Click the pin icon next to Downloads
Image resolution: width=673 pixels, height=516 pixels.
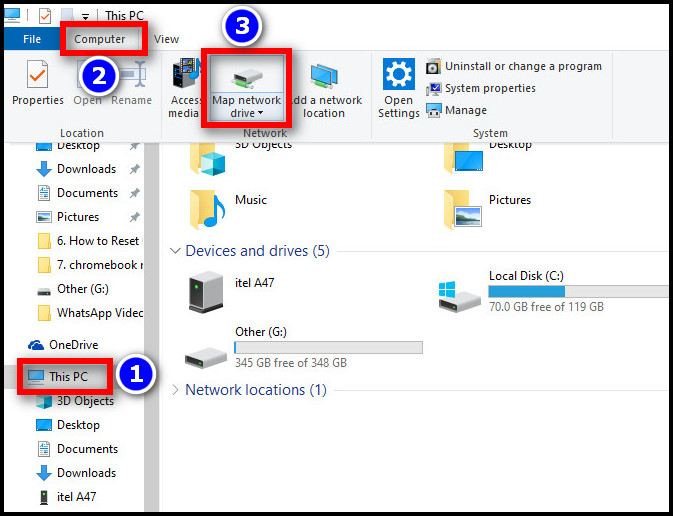coord(135,170)
